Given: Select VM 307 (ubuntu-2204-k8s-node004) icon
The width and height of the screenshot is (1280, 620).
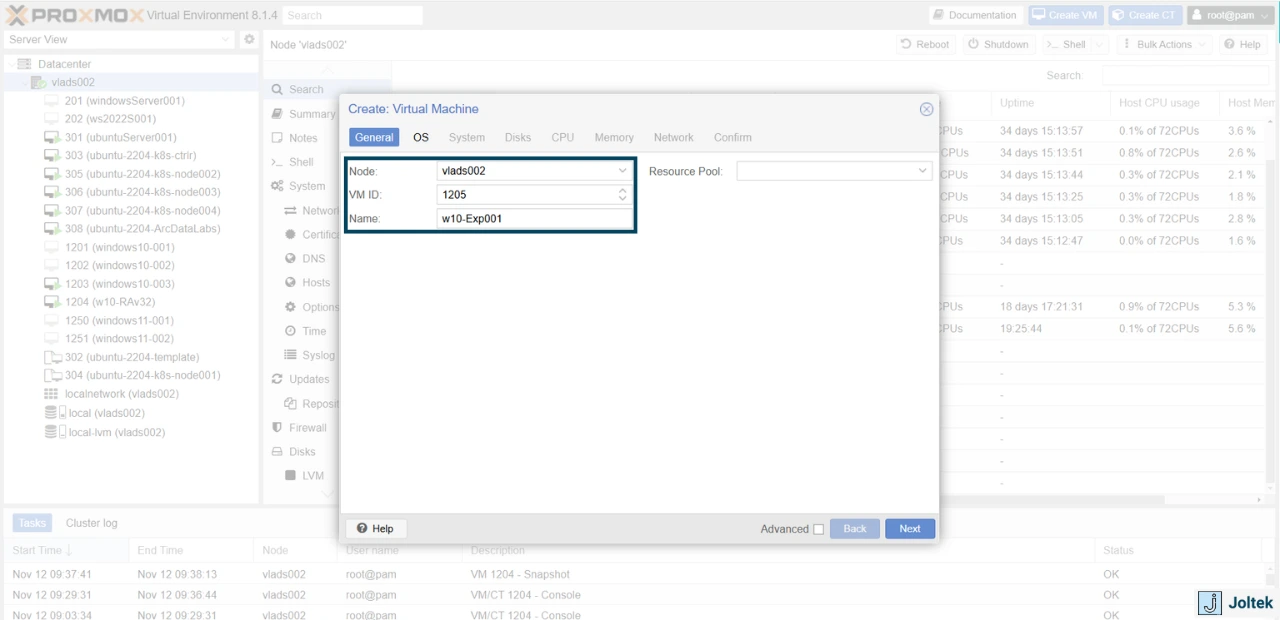Looking at the screenshot, I should tap(52, 211).
